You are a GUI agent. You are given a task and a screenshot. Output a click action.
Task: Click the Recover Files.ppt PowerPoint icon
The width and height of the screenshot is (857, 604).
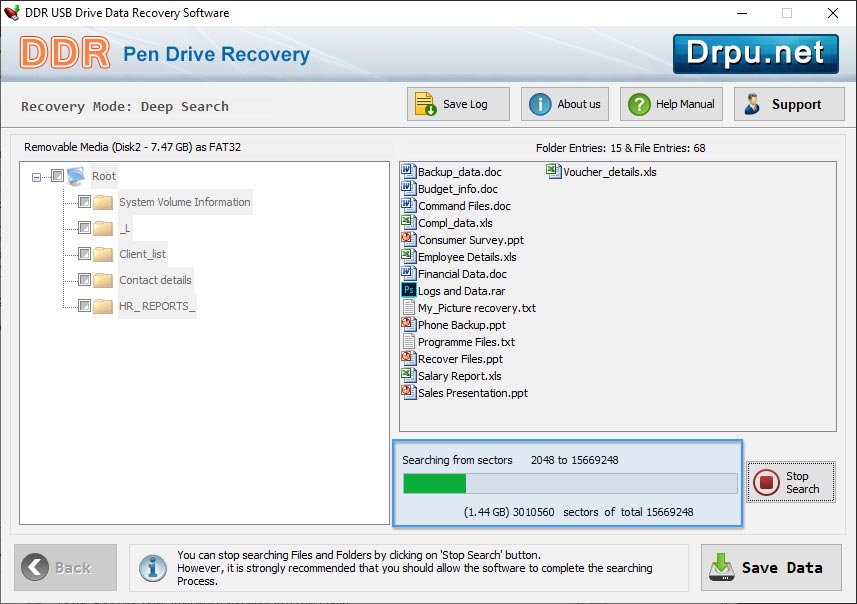[408, 359]
